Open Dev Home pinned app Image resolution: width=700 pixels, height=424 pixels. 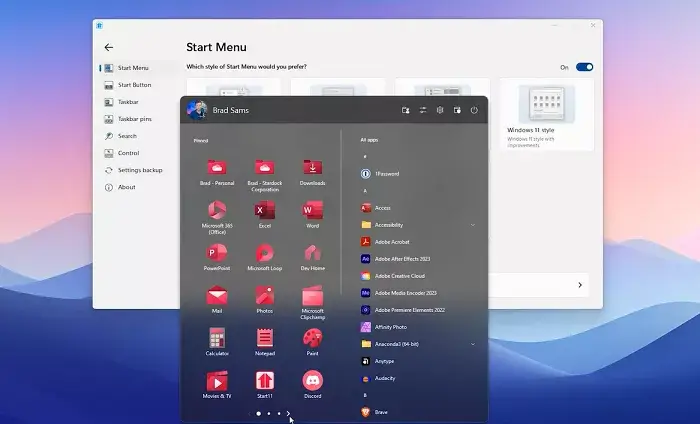coord(312,257)
